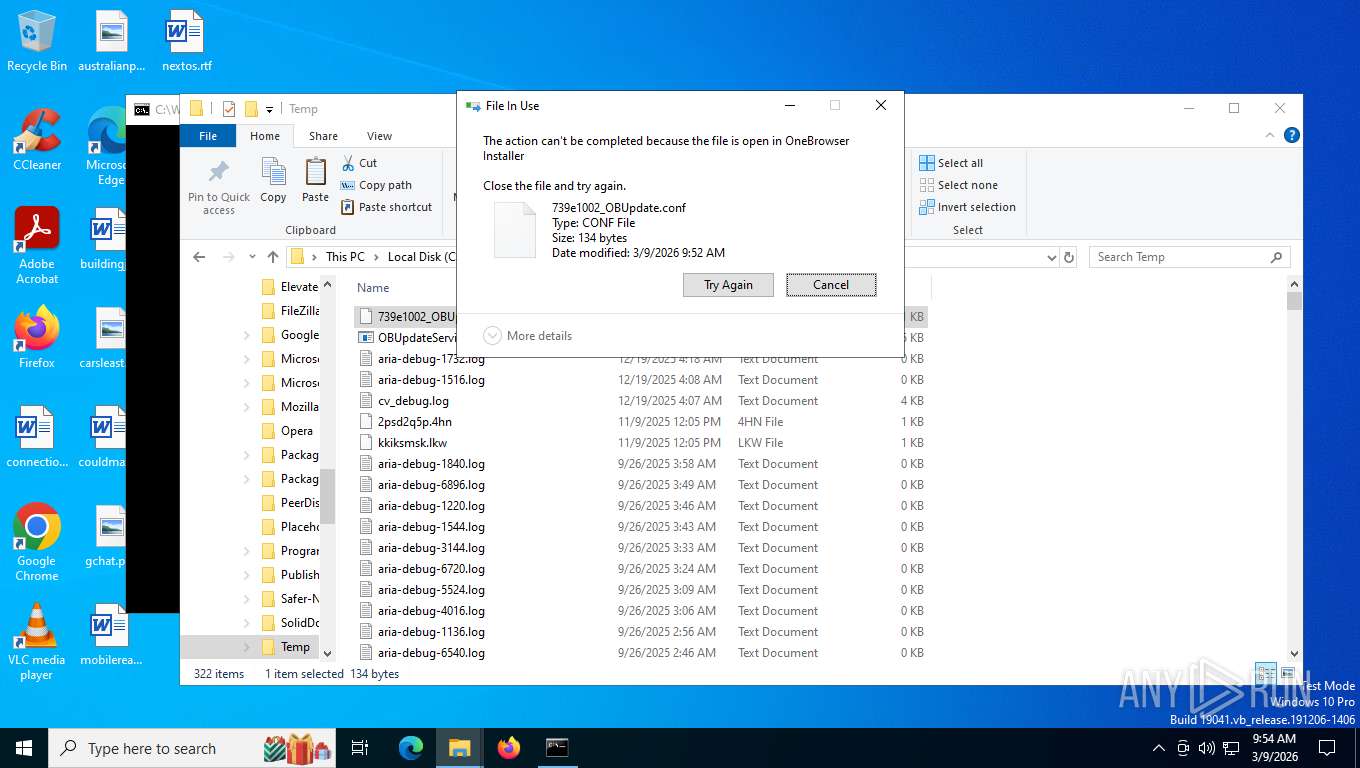Image resolution: width=1360 pixels, height=768 pixels.
Task: Switch to the Home ribbon tab
Action: 265,136
